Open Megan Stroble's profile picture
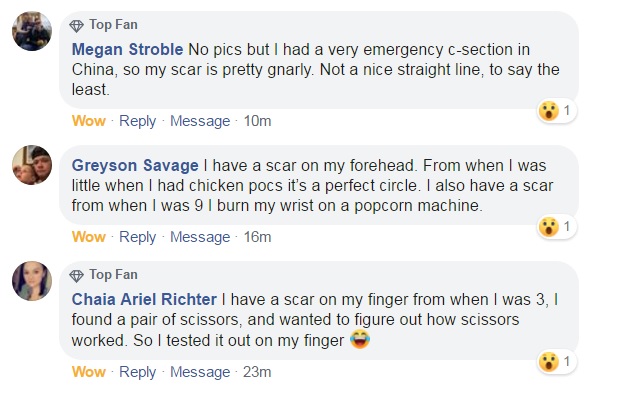The height and width of the screenshot is (393, 619). tap(32, 31)
